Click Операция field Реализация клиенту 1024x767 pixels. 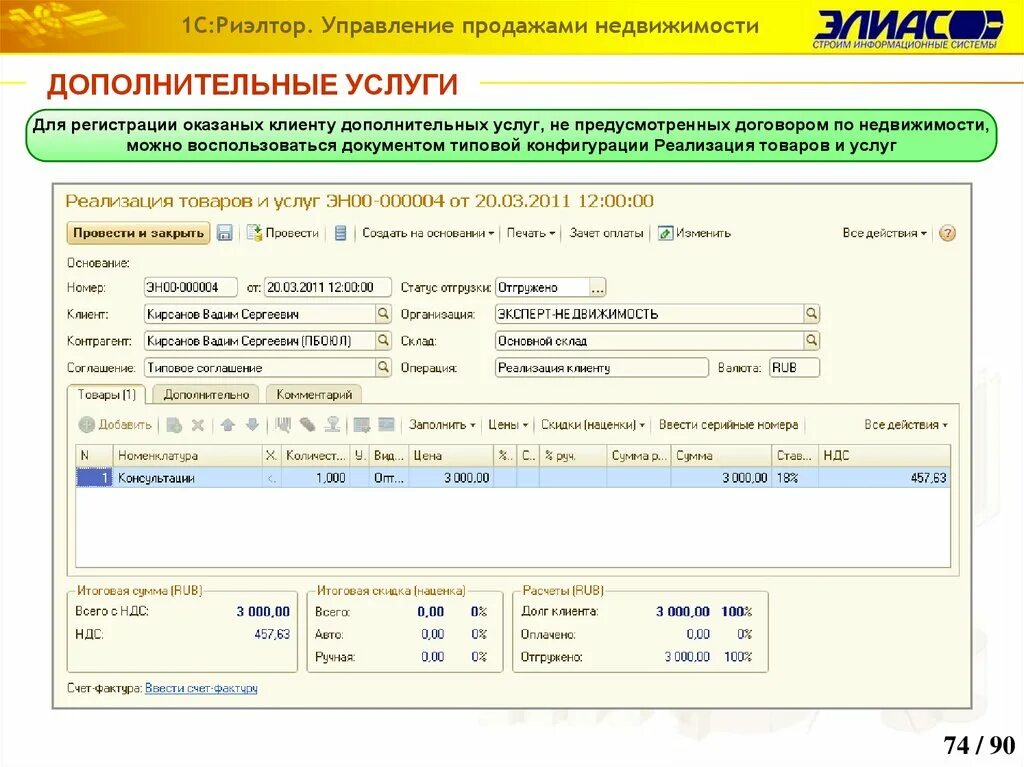pos(601,367)
